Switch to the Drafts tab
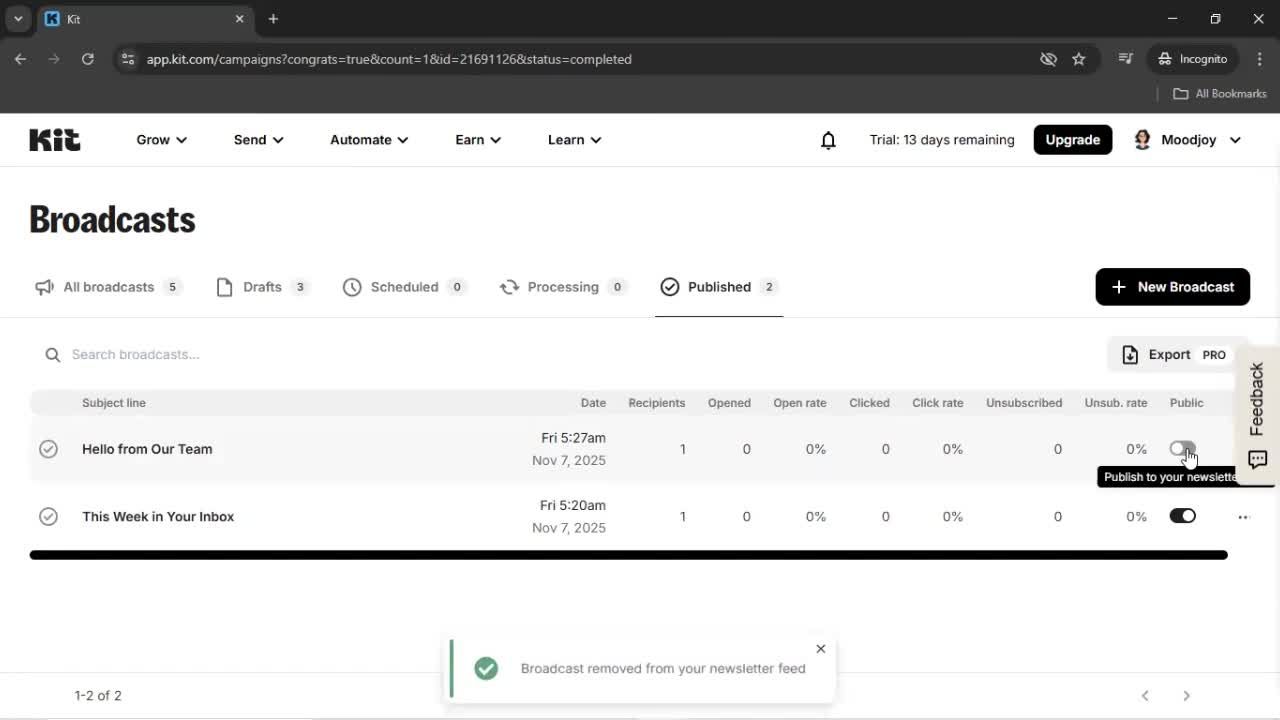Image resolution: width=1280 pixels, height=720 pixels. [x=262, y=287]
